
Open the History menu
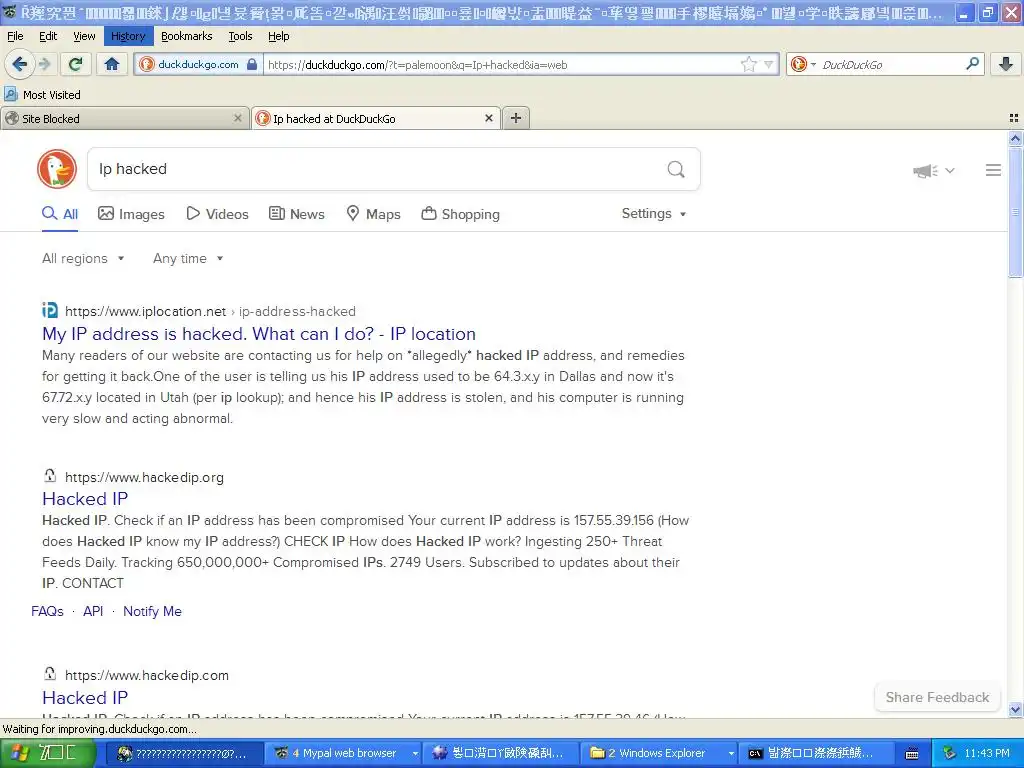[x=128, y=36]
